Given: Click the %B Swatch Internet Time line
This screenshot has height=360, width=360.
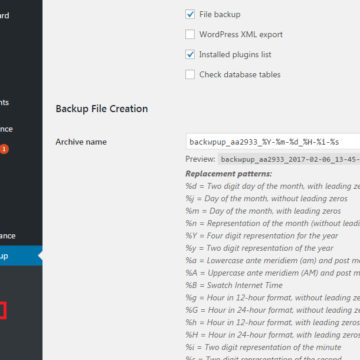Looking at the screenshot, I should point(234,285).
